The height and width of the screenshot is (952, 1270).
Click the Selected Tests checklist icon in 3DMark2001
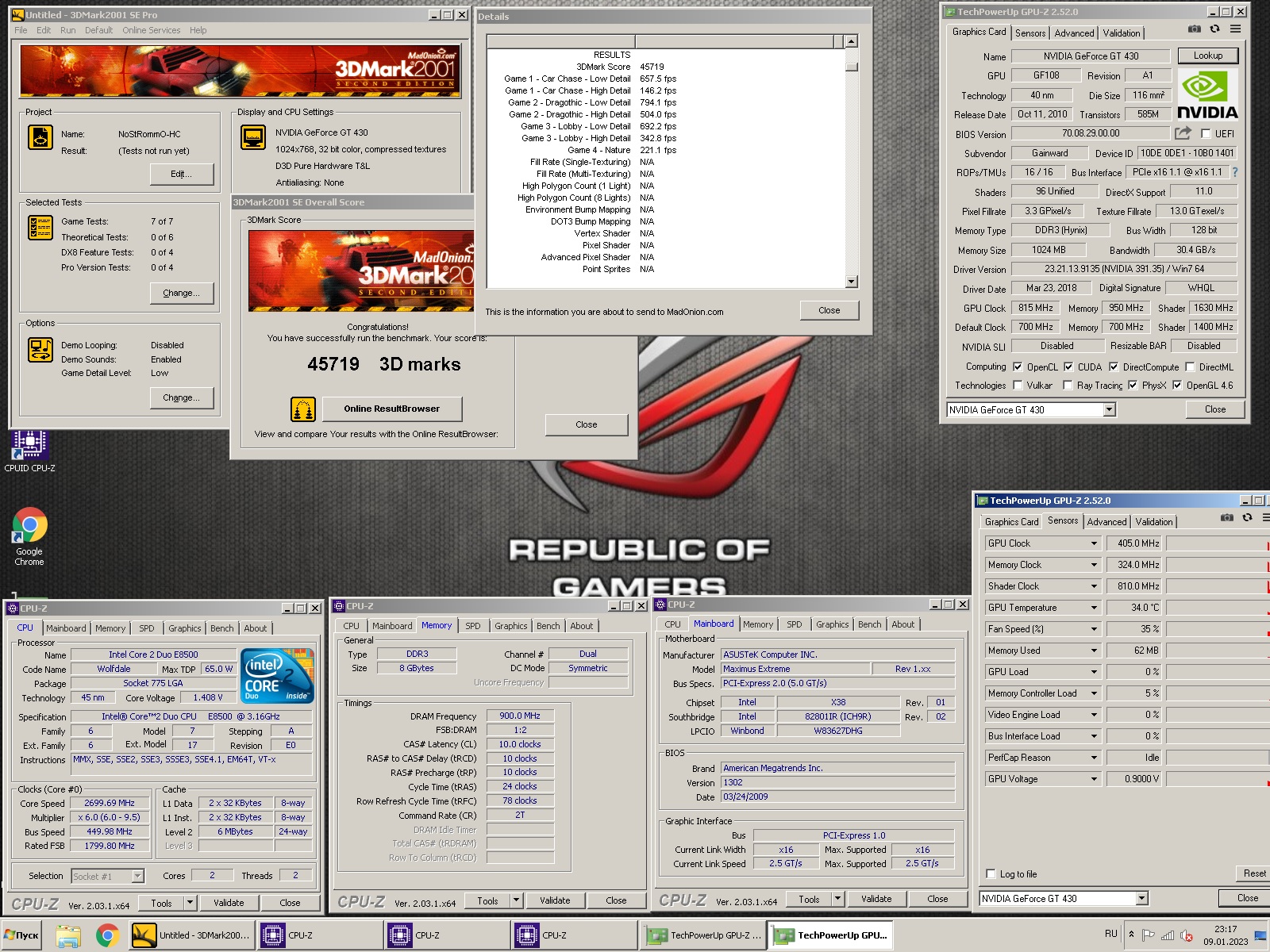coord(40,228)
